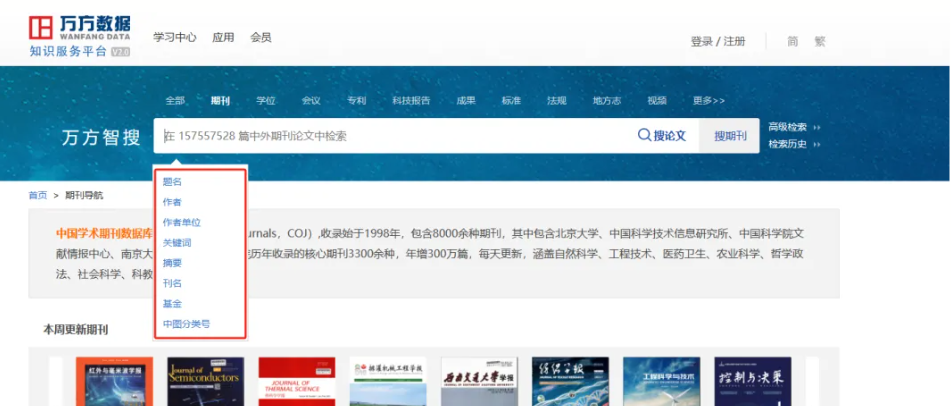
Task: Choose 基金 from field dropdown
Action: click(x=172, y=303)
